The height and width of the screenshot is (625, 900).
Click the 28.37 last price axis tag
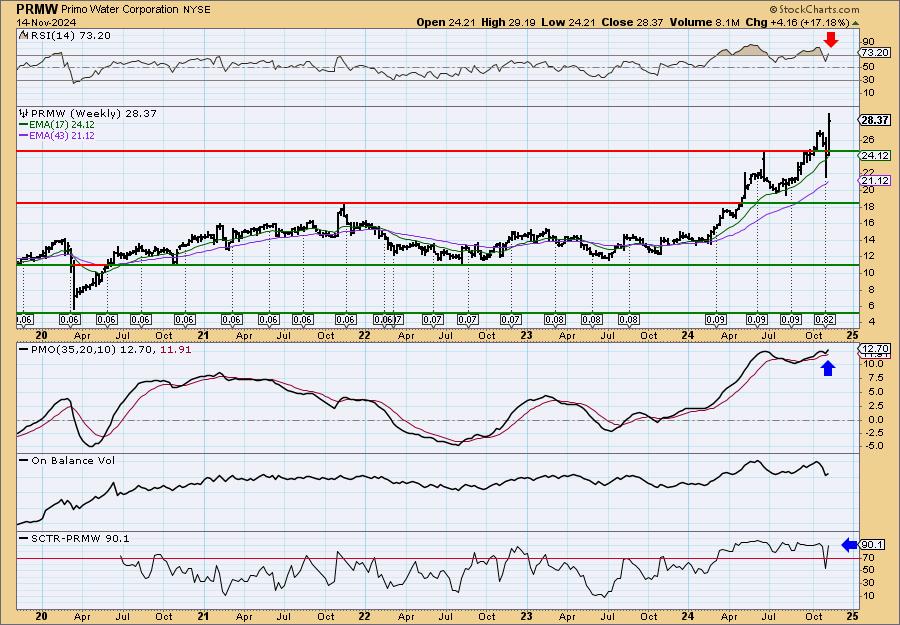(874, 121)
